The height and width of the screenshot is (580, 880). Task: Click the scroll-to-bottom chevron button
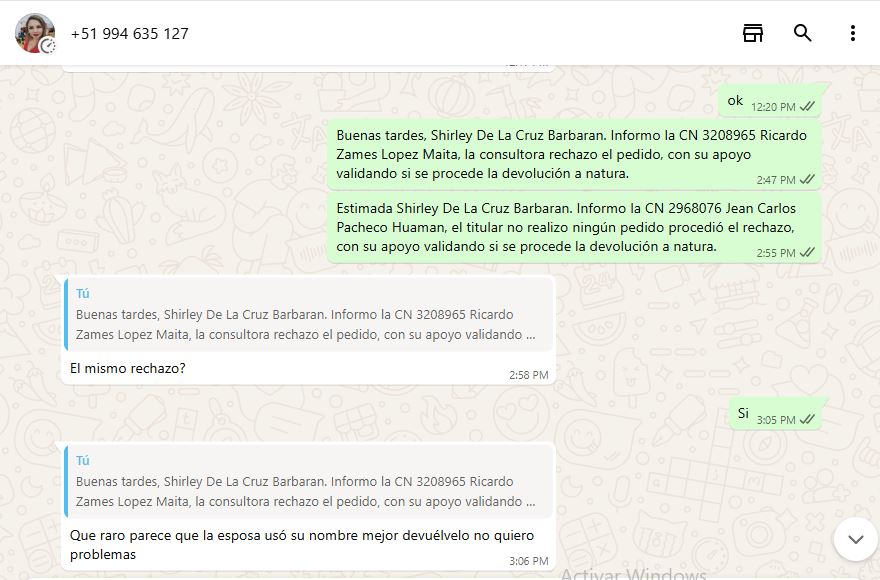click(x=855, y=539)
